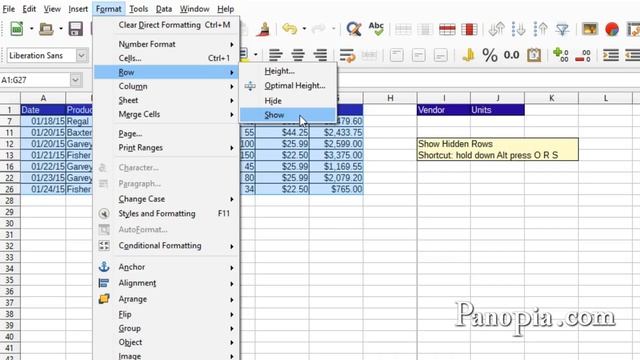Viewport: 640px width, 360px height.
Task: Click the Format as Date calendar icon
Action: pyautogui.click(x=534, y=55)
